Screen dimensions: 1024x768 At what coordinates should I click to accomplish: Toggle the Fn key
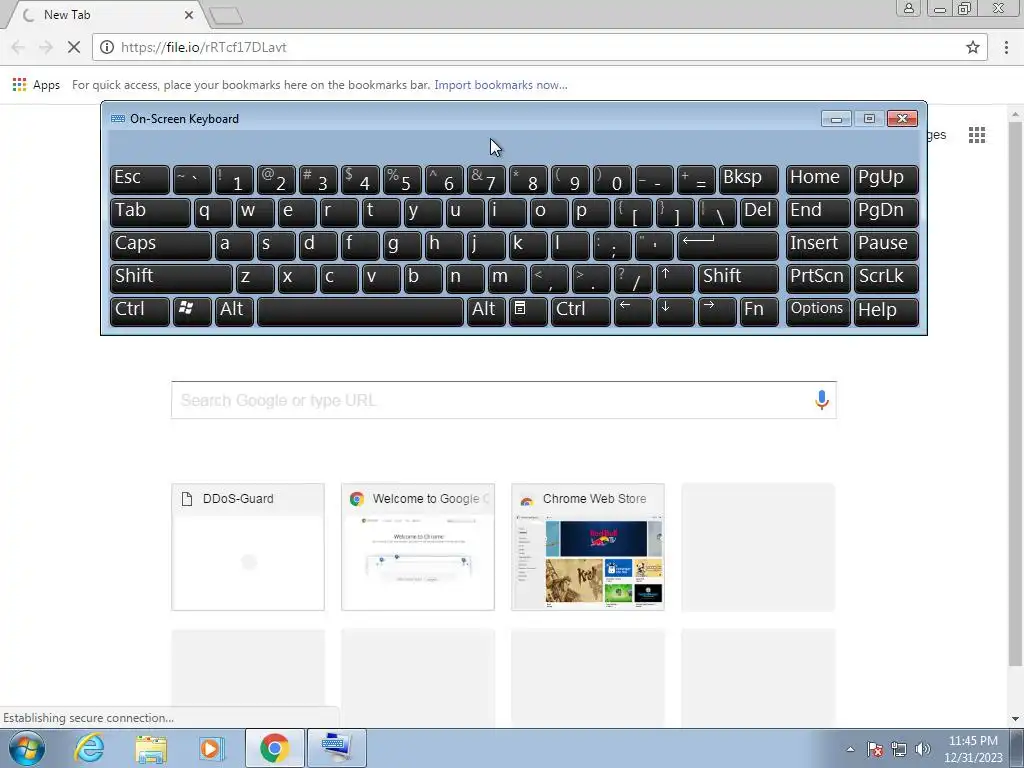[x=760, y=310]
